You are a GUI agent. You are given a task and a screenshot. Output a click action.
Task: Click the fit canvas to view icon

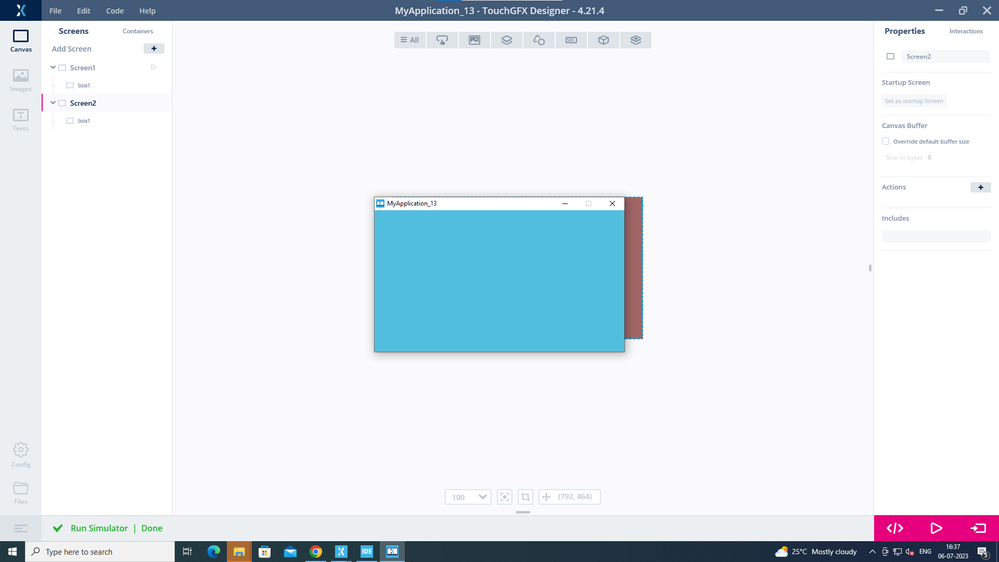505,497
